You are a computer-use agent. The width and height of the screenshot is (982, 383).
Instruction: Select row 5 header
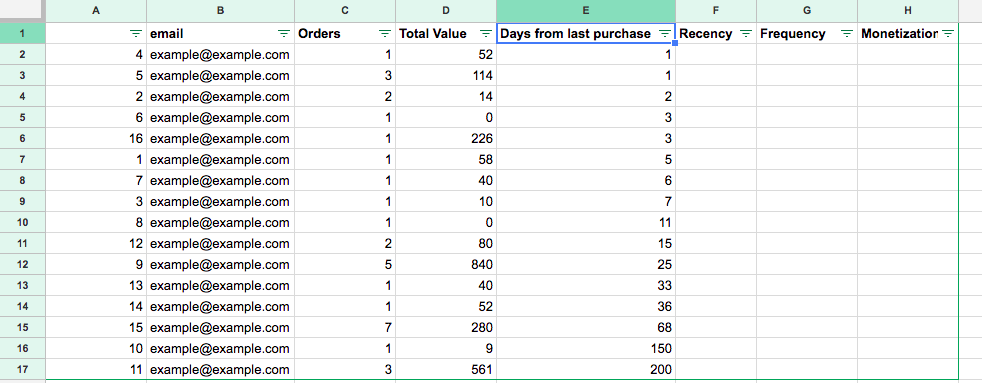[23, 117]
